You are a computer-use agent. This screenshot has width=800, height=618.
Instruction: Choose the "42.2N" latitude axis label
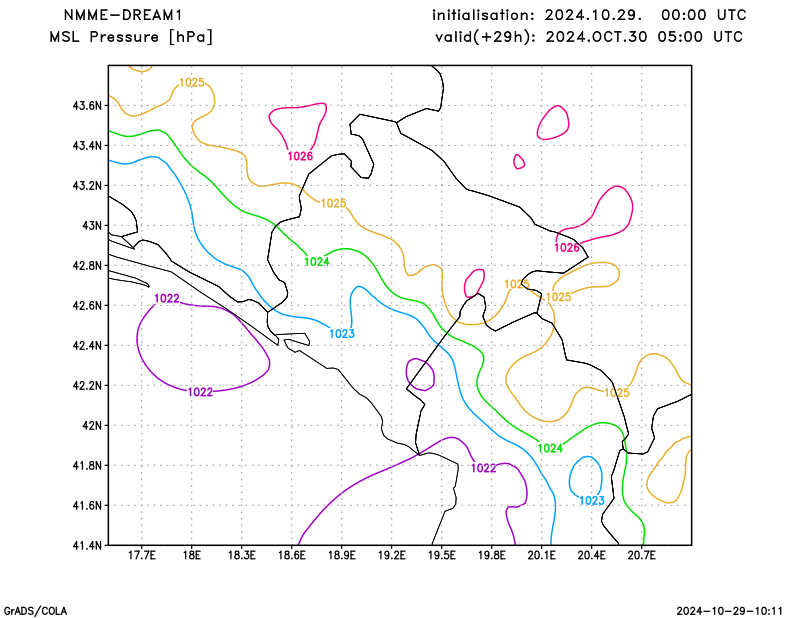tap(87, 386)
